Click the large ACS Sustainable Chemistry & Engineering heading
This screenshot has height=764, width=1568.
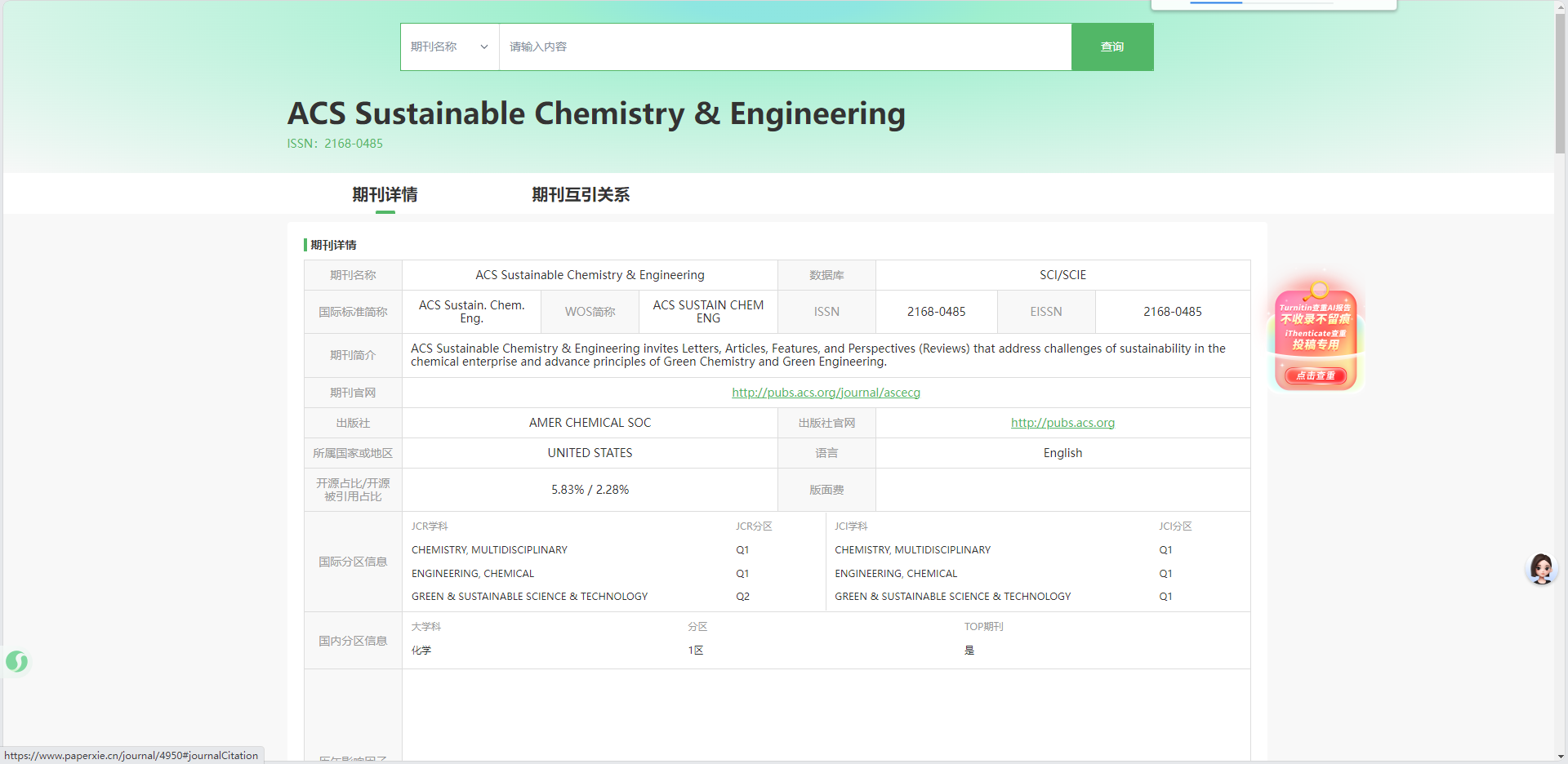[x=596, y=113]
